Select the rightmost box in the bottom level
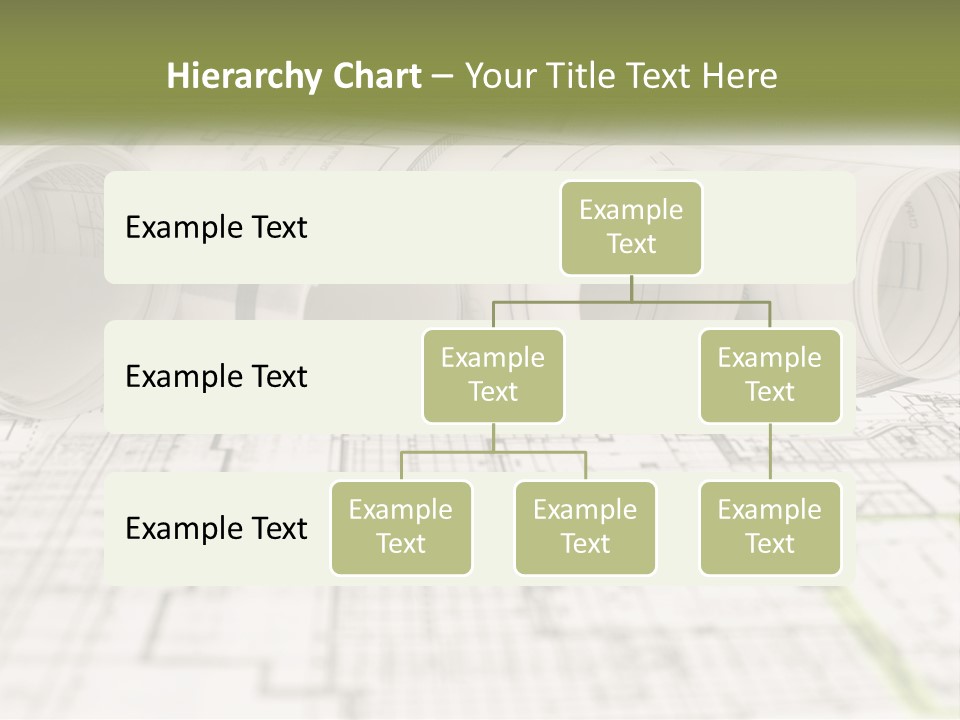The image size is (960, 720). click(x=770, y=527)
